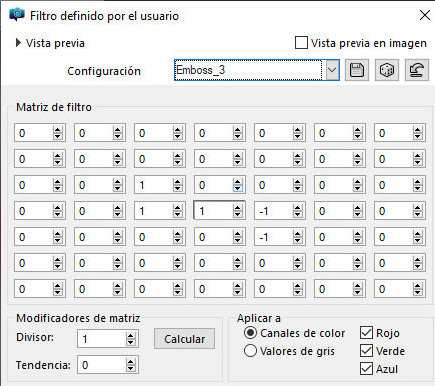Close the Filtro definido por el usuario dialog
This screenshot has width=435, height=386.
tap(425, 15)
